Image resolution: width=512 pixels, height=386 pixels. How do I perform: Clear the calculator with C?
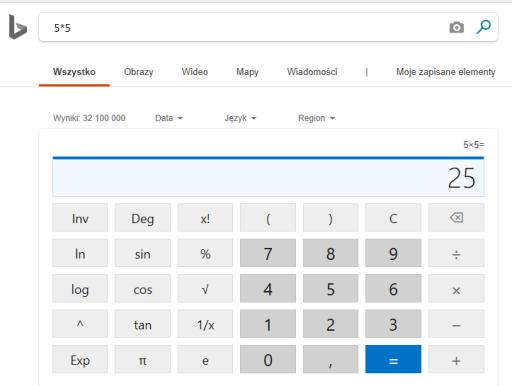pyautogui.click(x=393, y=218)
